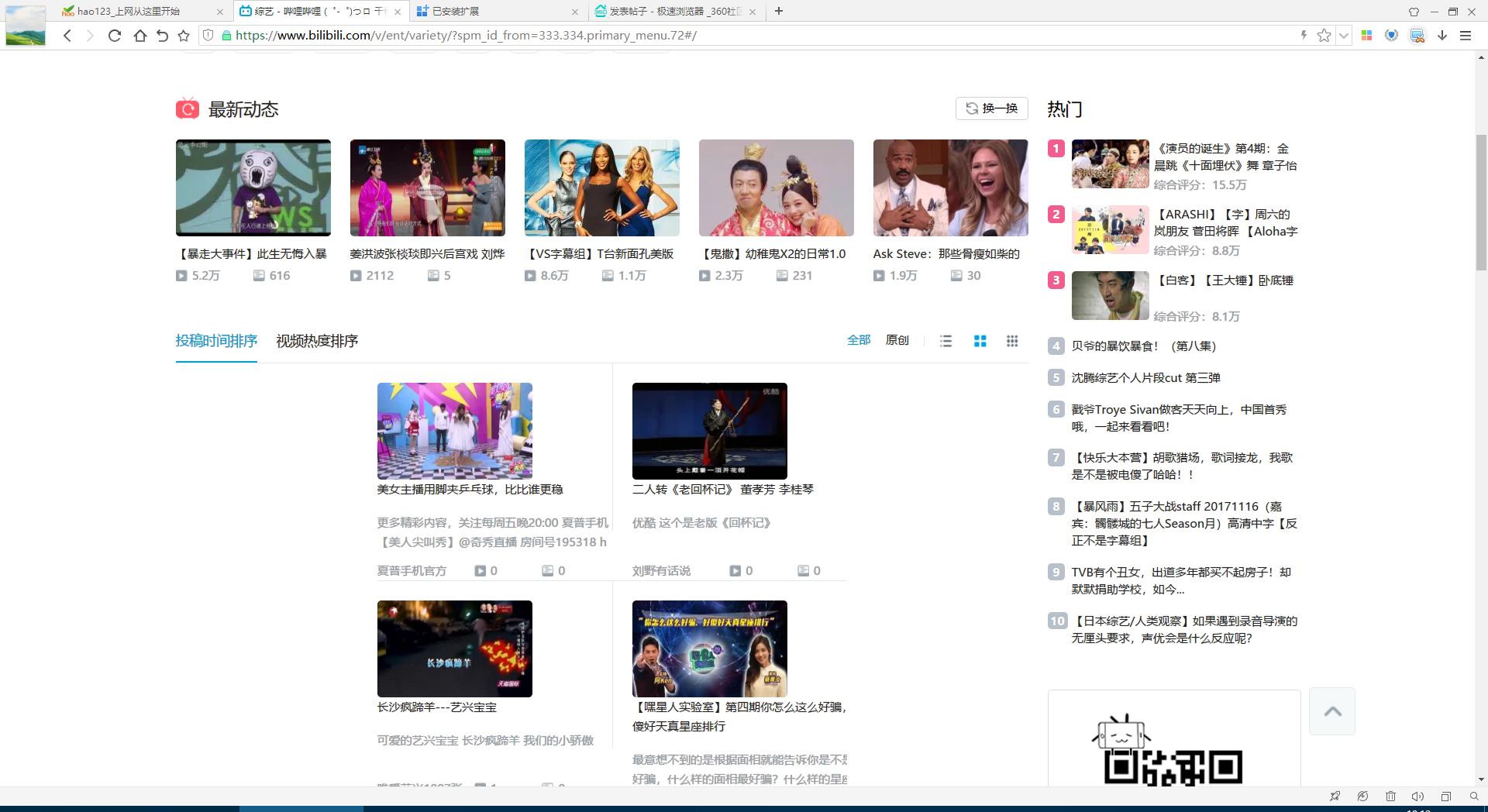Go back to the previous page
Image resolution: width=1488 pixels, height=812 pixels.
coord(67,35)
